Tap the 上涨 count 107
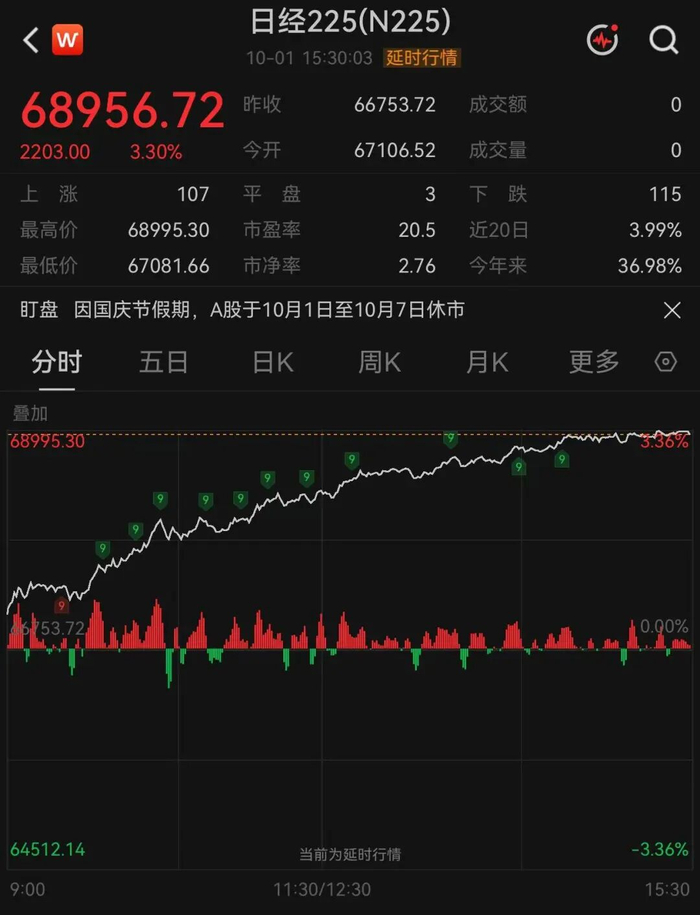The width and height of the screenshot is (700, 915). (193, 194)
